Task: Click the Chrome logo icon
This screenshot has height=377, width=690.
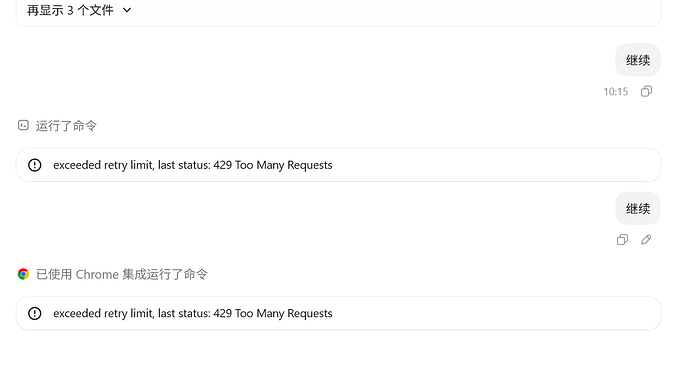Action: (23, 274)
